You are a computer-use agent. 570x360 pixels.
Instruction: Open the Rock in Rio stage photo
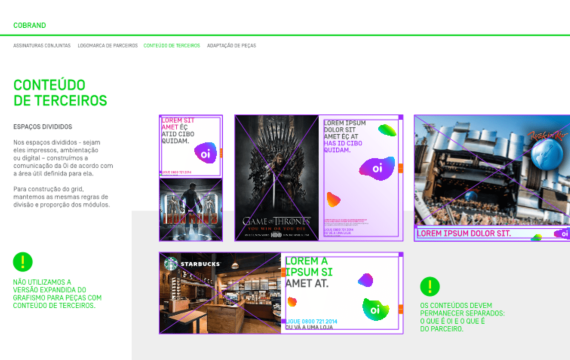[x=492, y=170]
